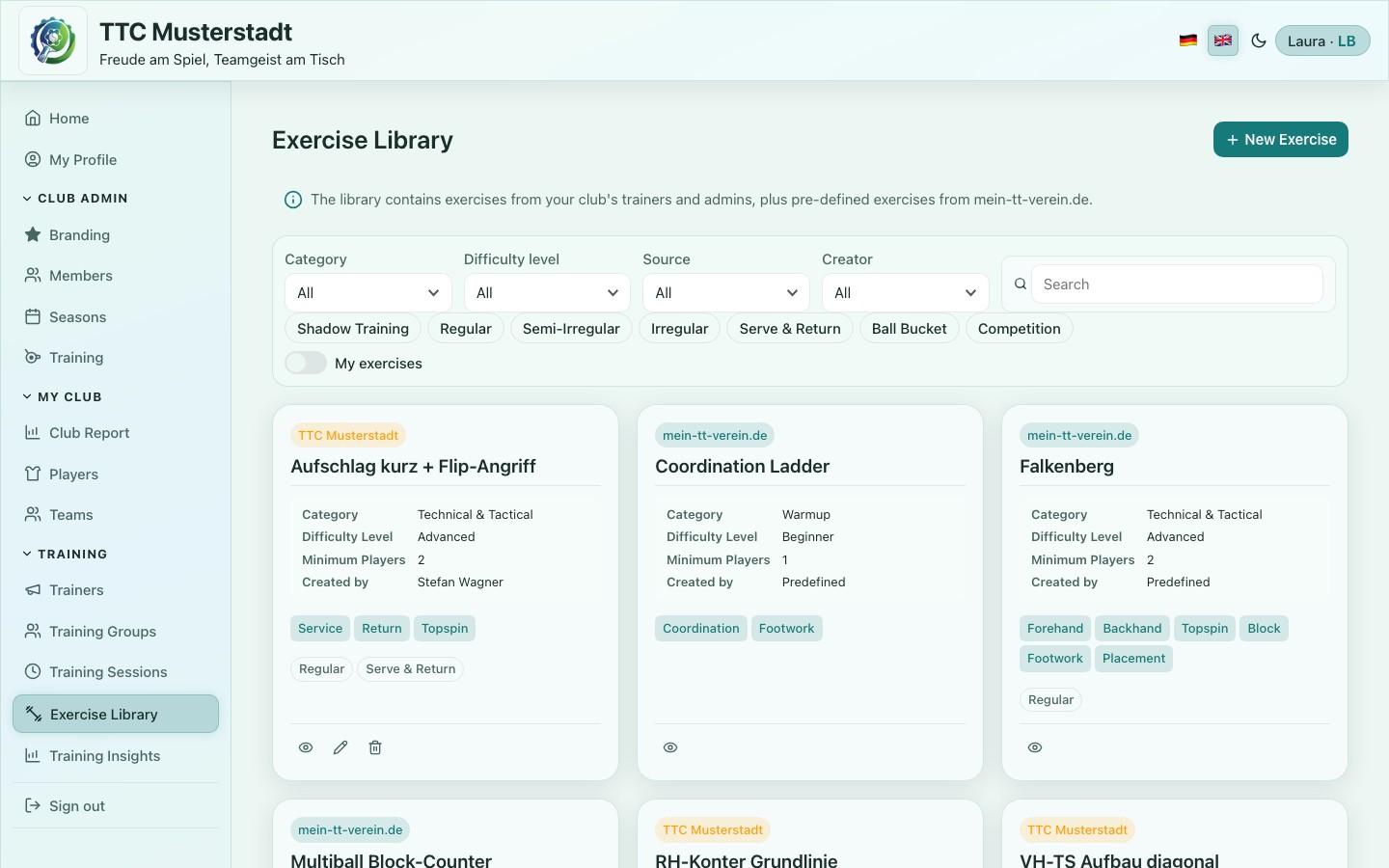Viewport: 1389px width, 868px height.
Task: Toggle the Regular filter chip in filter bar
Action: coord(466,328)
